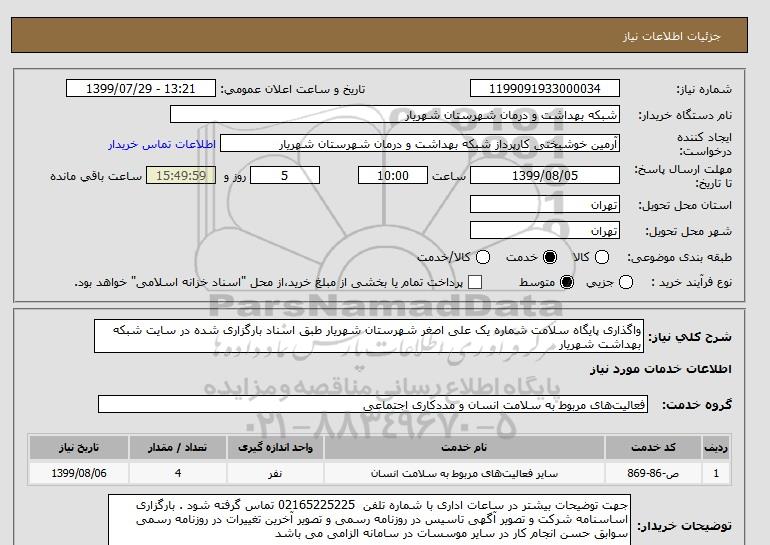Click service code cell ص-86-869
The width and height of the screenshot is (770, 545).
pyautogui.click(x=653, y=473)
